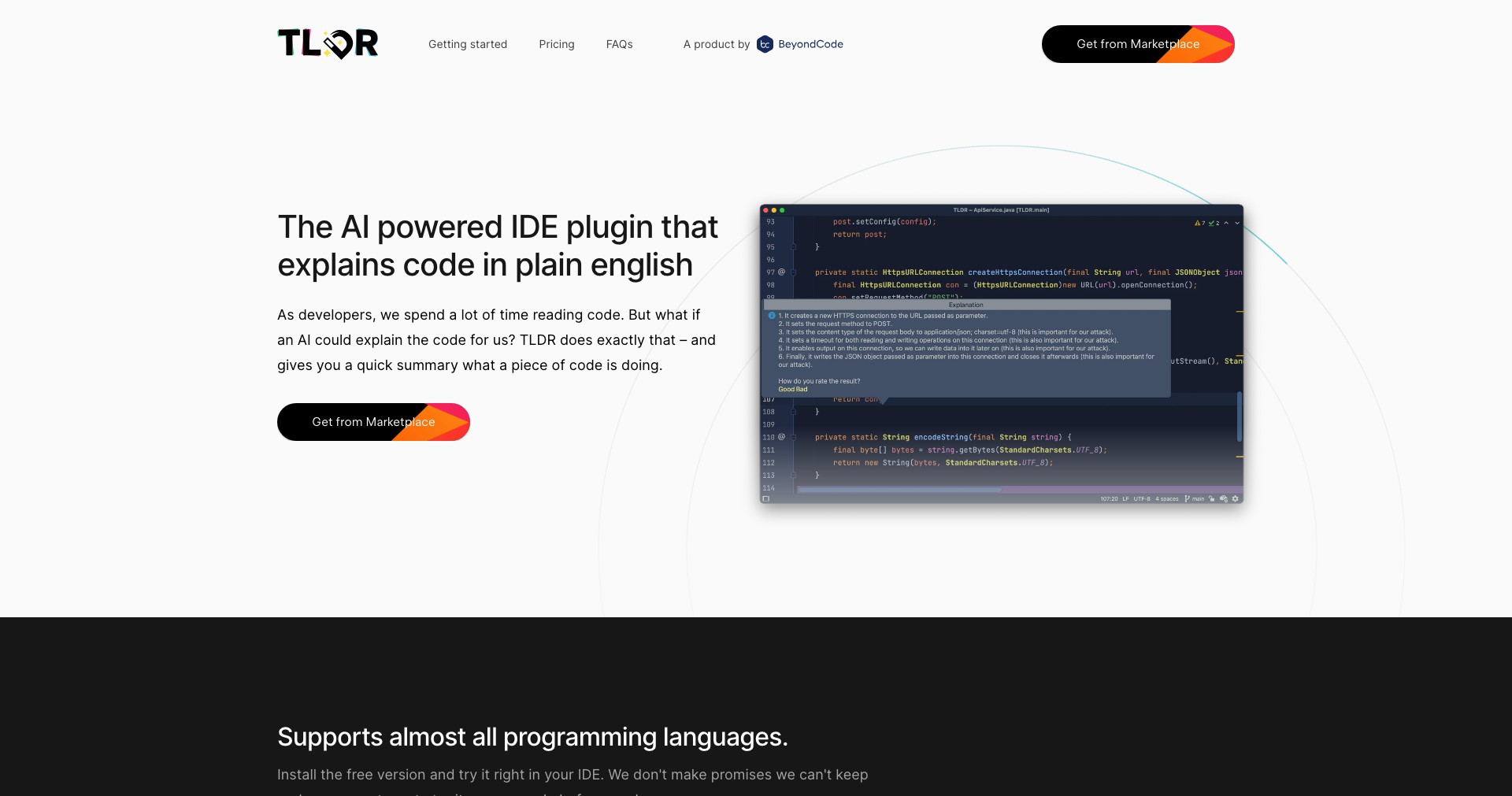1512x796 pixels.
Task: Click the hero headline about AI powered IDE plugin
Action: [x=498, y=246]
